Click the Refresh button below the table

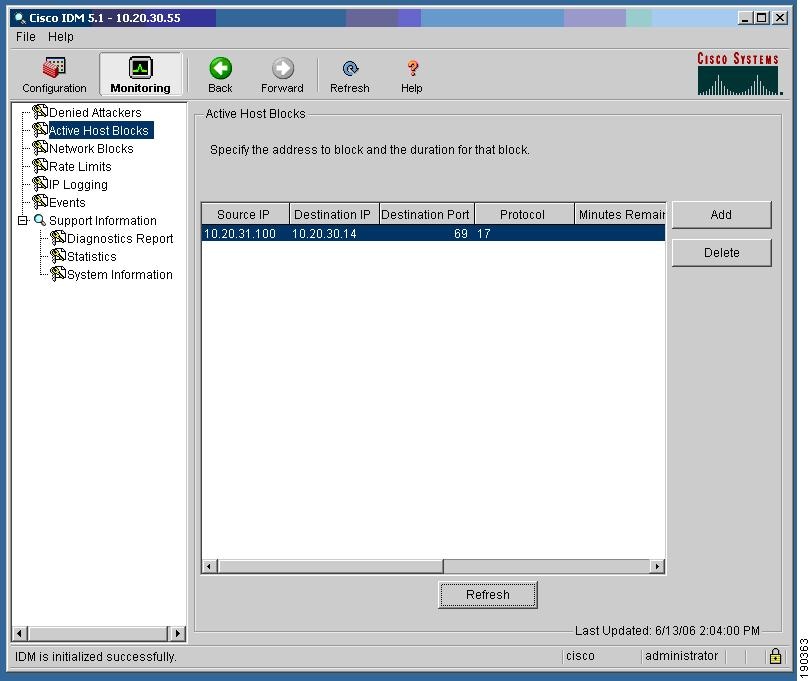[x=487, y=595]
